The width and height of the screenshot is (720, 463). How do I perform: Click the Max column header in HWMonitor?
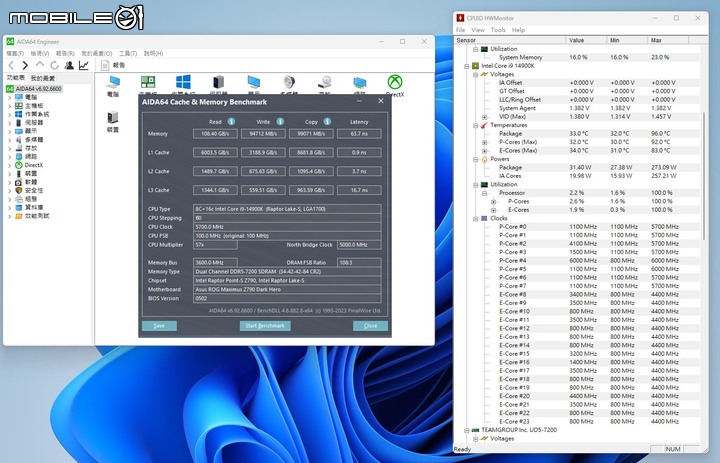(668, 40)
